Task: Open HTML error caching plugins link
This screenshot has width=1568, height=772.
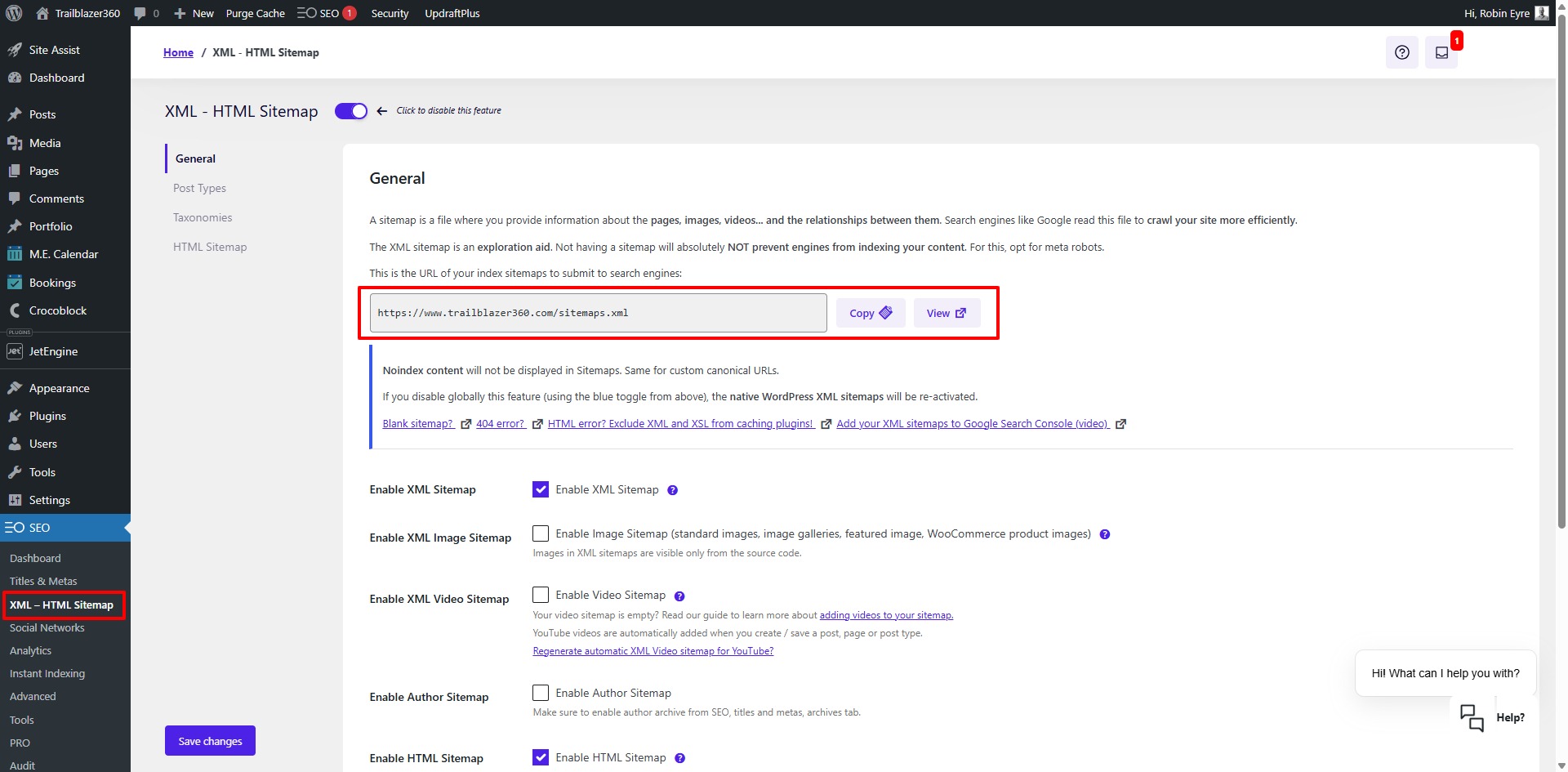Action: [x=681, y=423]
